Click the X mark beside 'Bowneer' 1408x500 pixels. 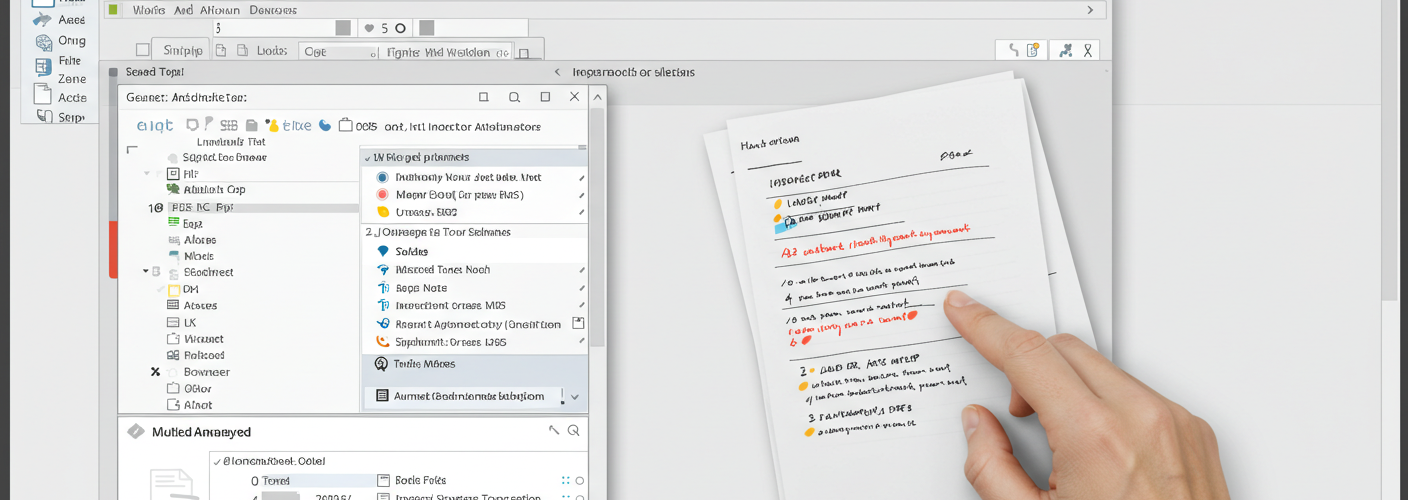[x=155, y=372]
